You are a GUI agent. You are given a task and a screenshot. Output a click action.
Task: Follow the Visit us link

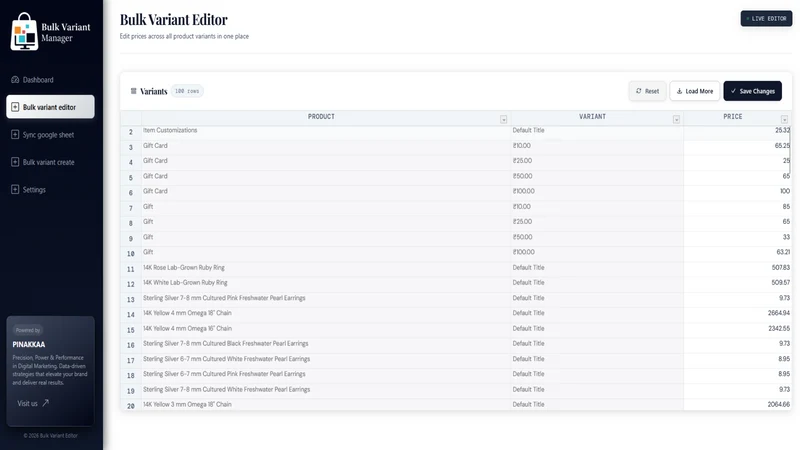click(x=33, y=403)
